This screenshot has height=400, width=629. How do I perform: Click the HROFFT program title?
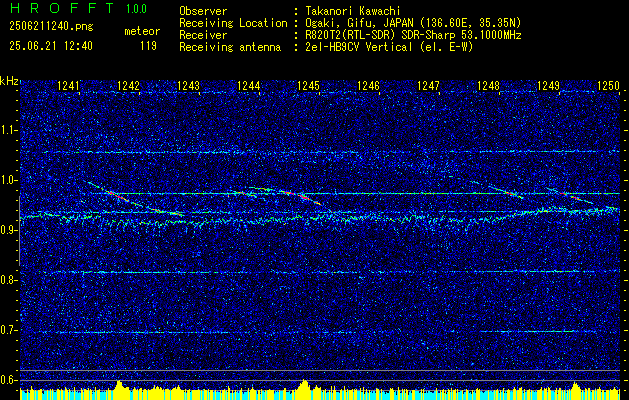[61, 8]
